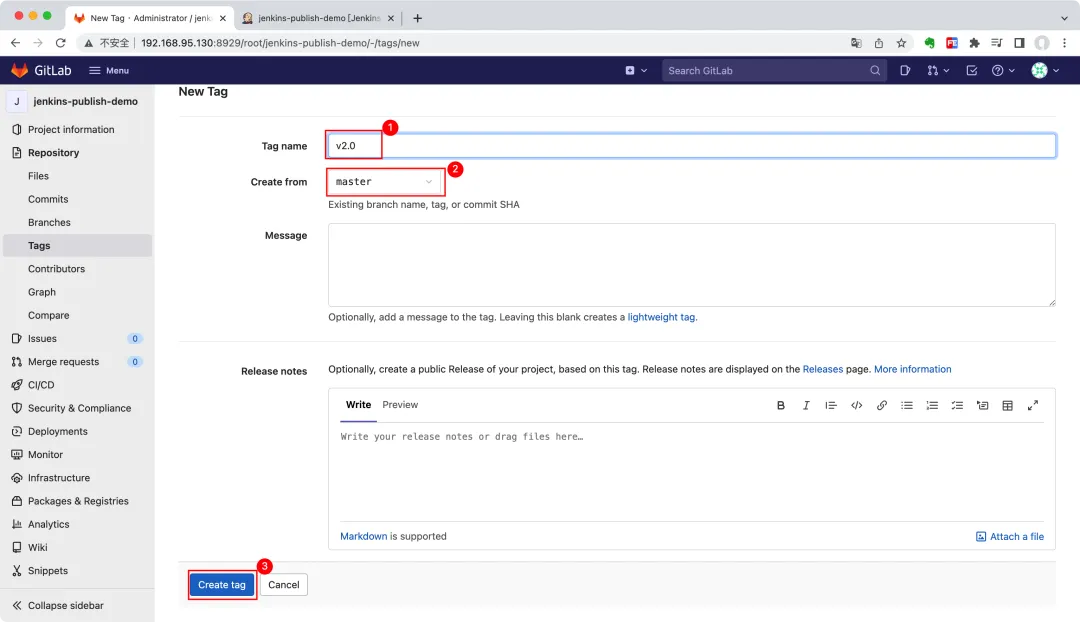Switch to the Preview tab
Screen dimensions: 1080x622
(x=400, y=405)
